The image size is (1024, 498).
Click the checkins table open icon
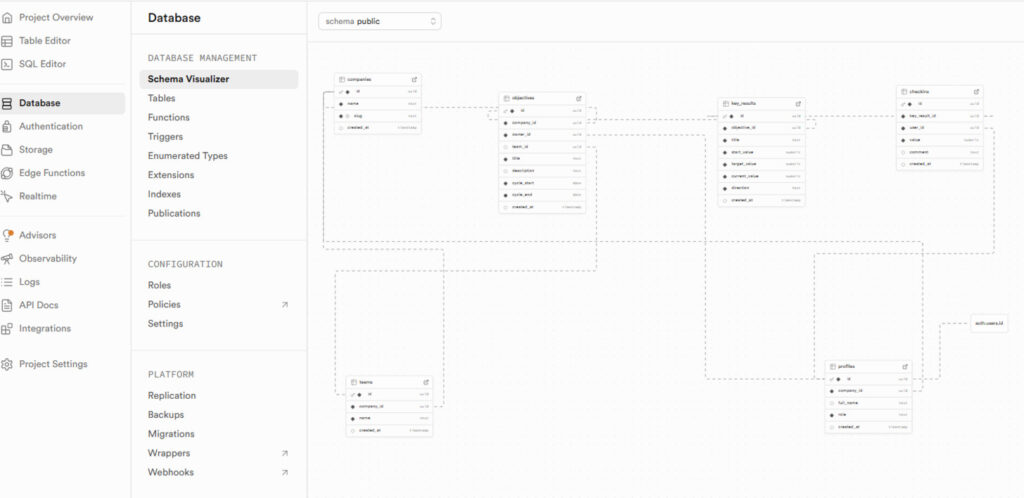click(x=976, y=92)
